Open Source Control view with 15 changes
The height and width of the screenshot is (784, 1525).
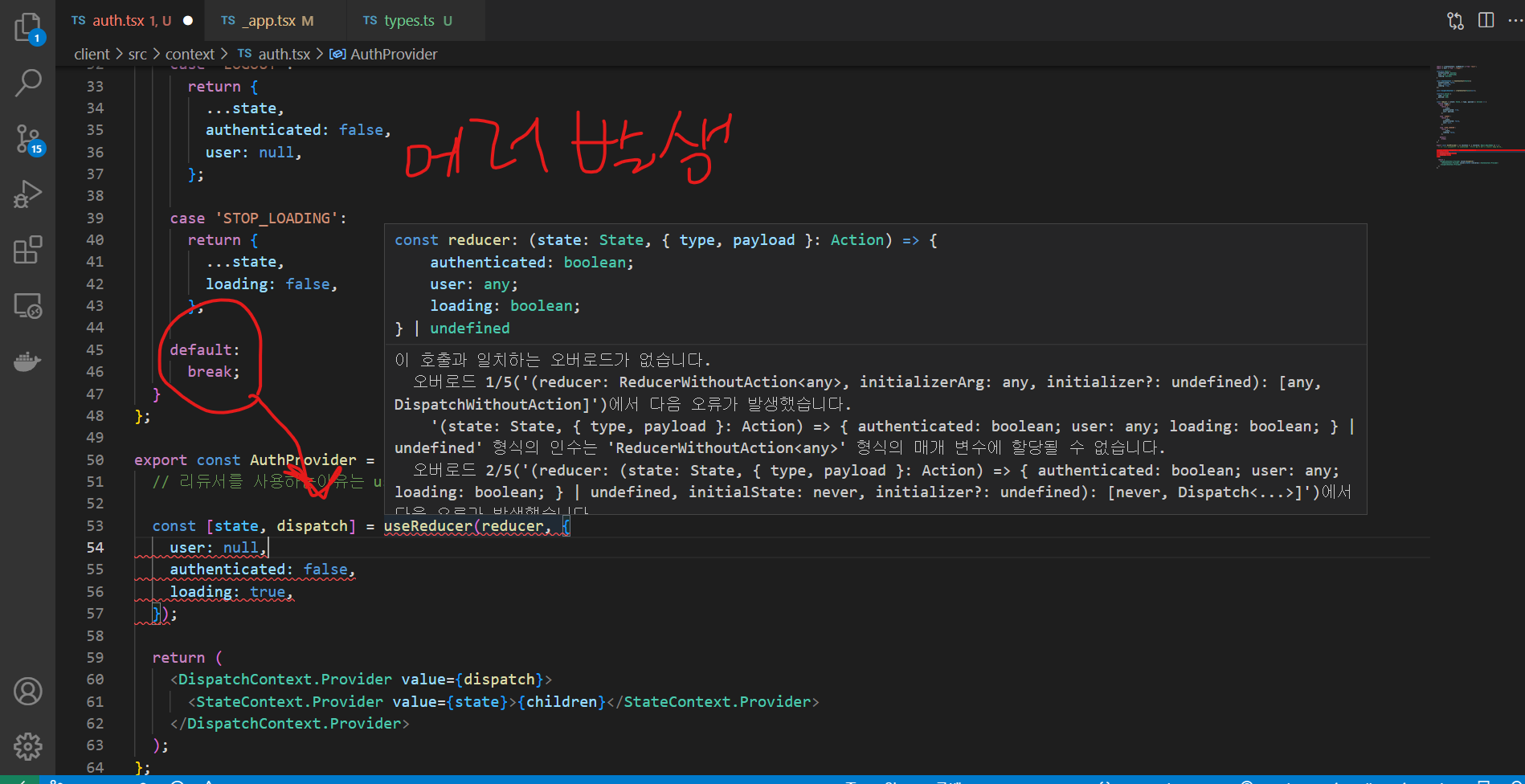pos(28,139)
